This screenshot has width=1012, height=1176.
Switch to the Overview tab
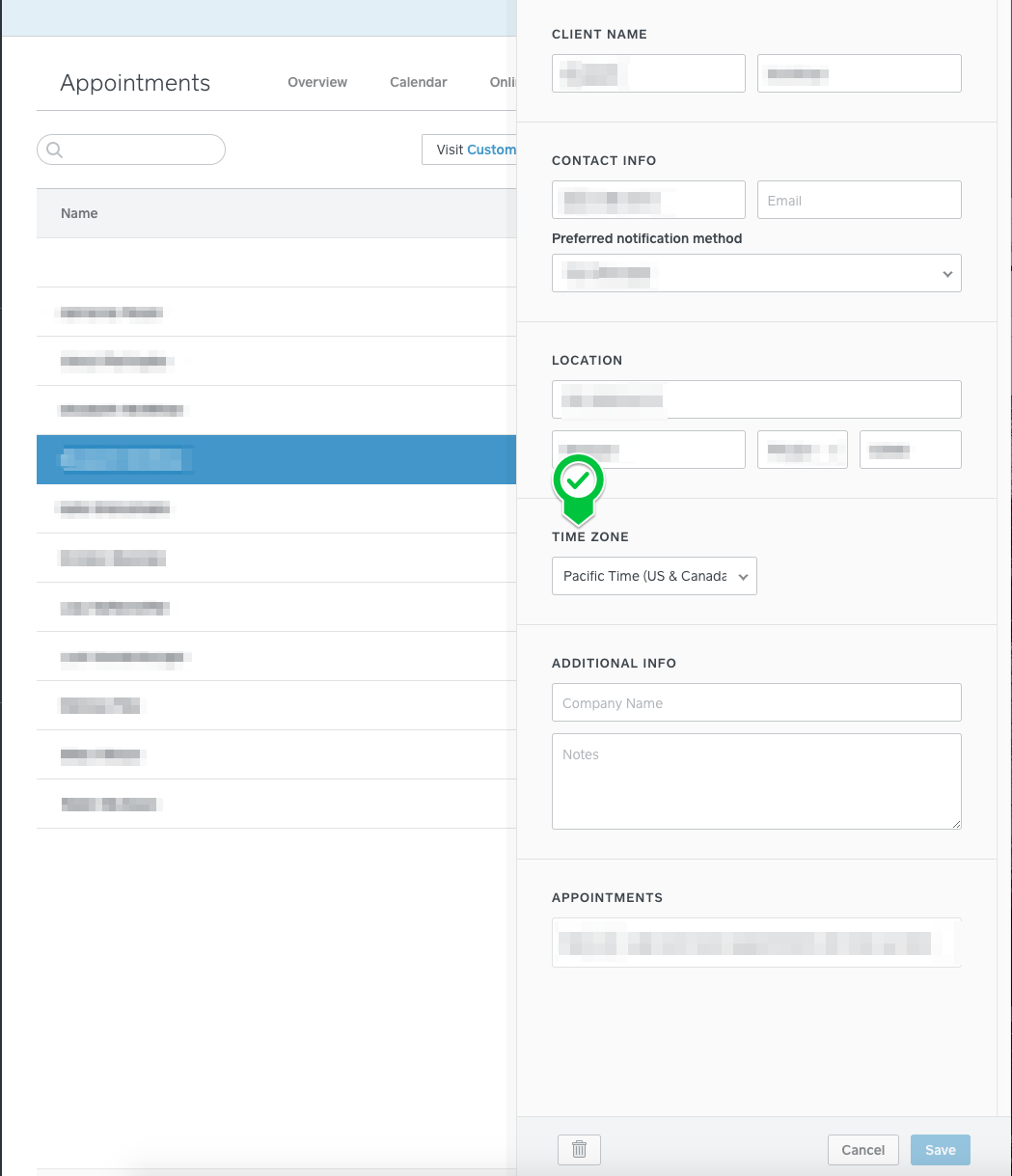(x=317, y=82)
